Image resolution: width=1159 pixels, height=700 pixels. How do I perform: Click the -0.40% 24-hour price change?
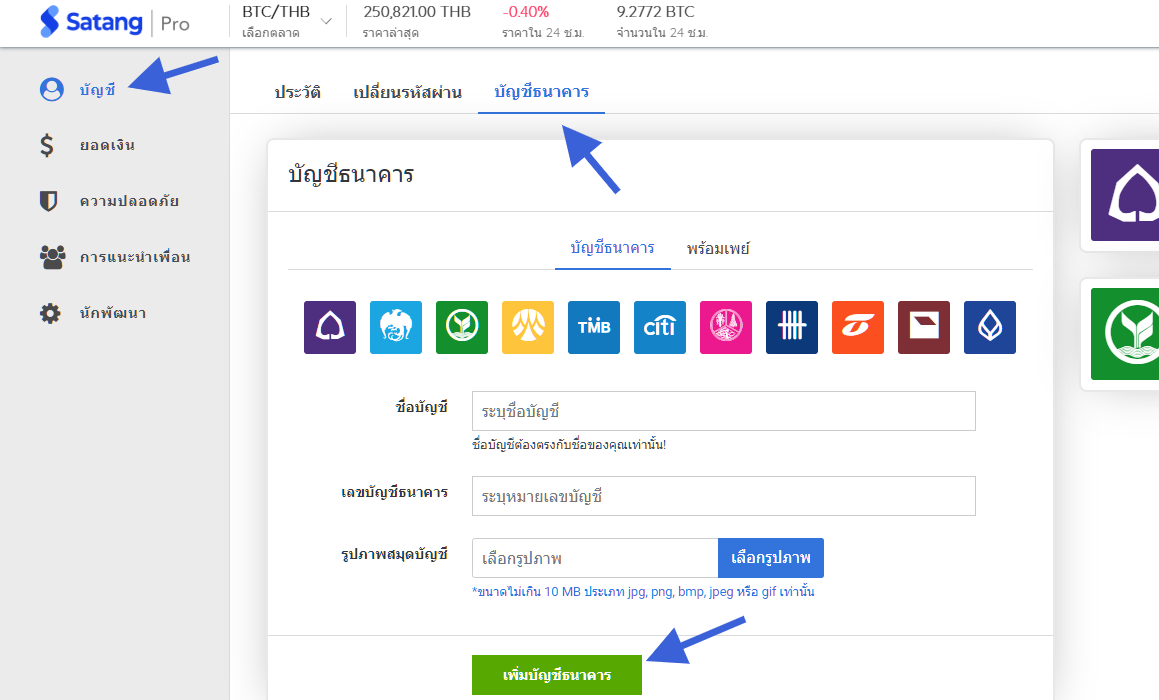526,13
